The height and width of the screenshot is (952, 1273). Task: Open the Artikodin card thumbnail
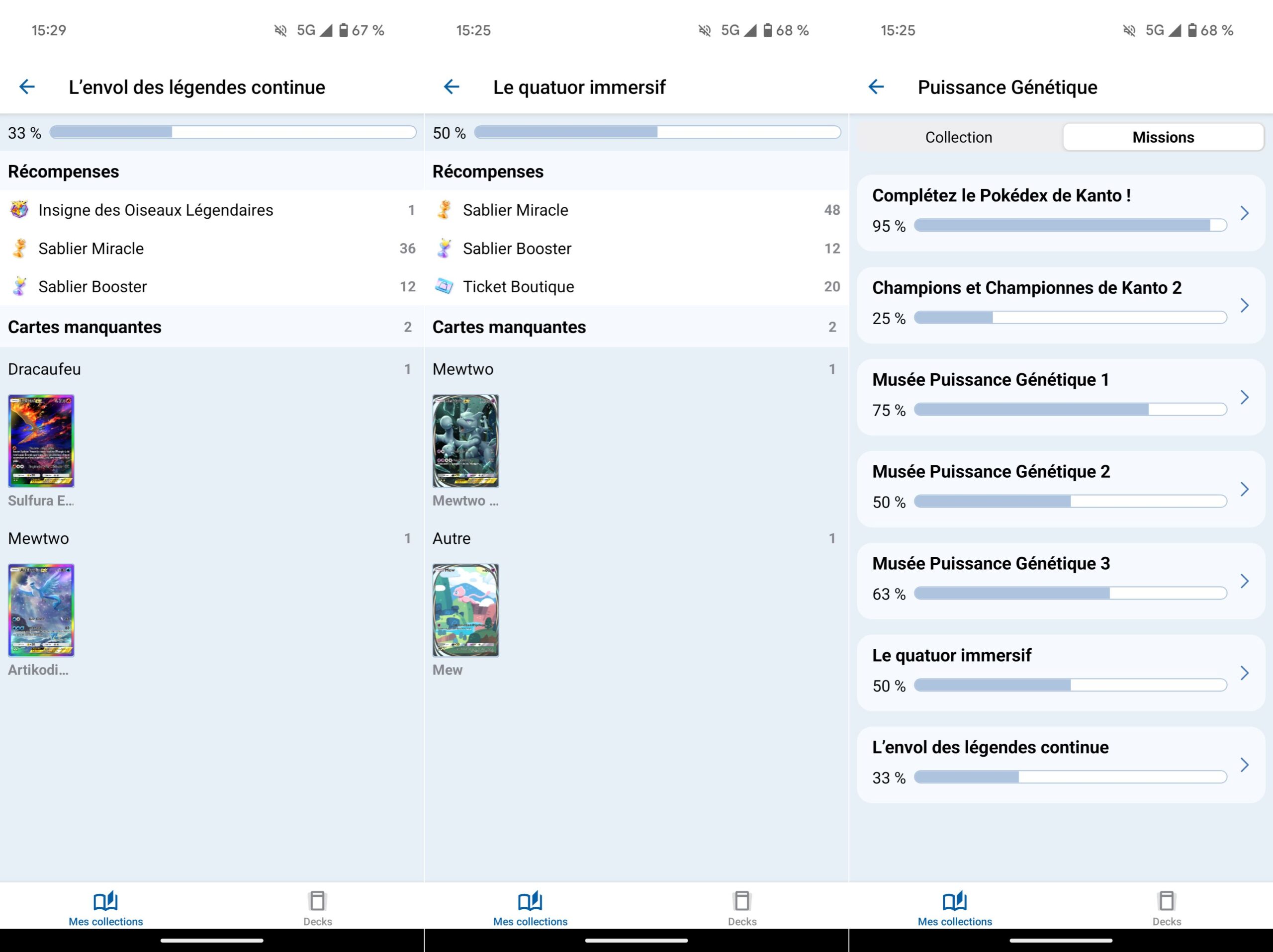pyautogui.click(x=41, y=610)
